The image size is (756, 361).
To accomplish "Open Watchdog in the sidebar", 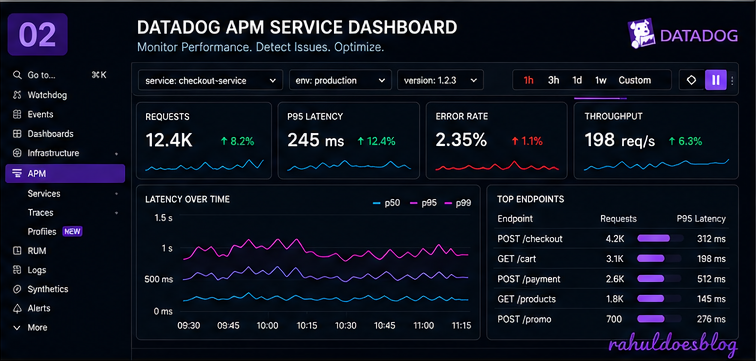I will 47,95.
